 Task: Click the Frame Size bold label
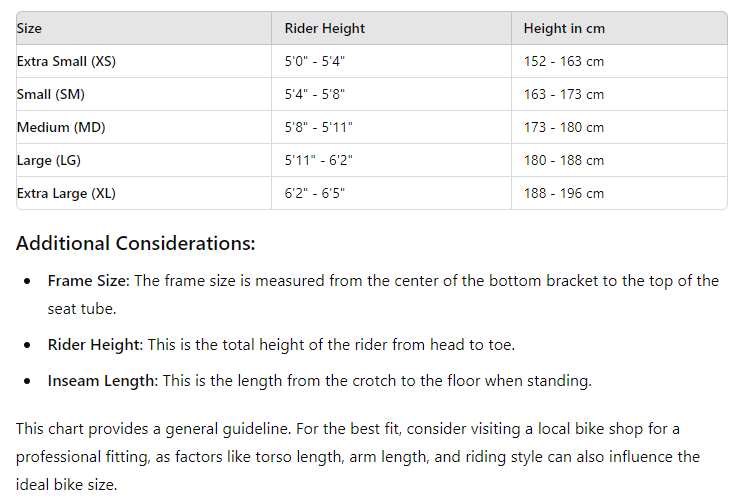tap(88, 281)
